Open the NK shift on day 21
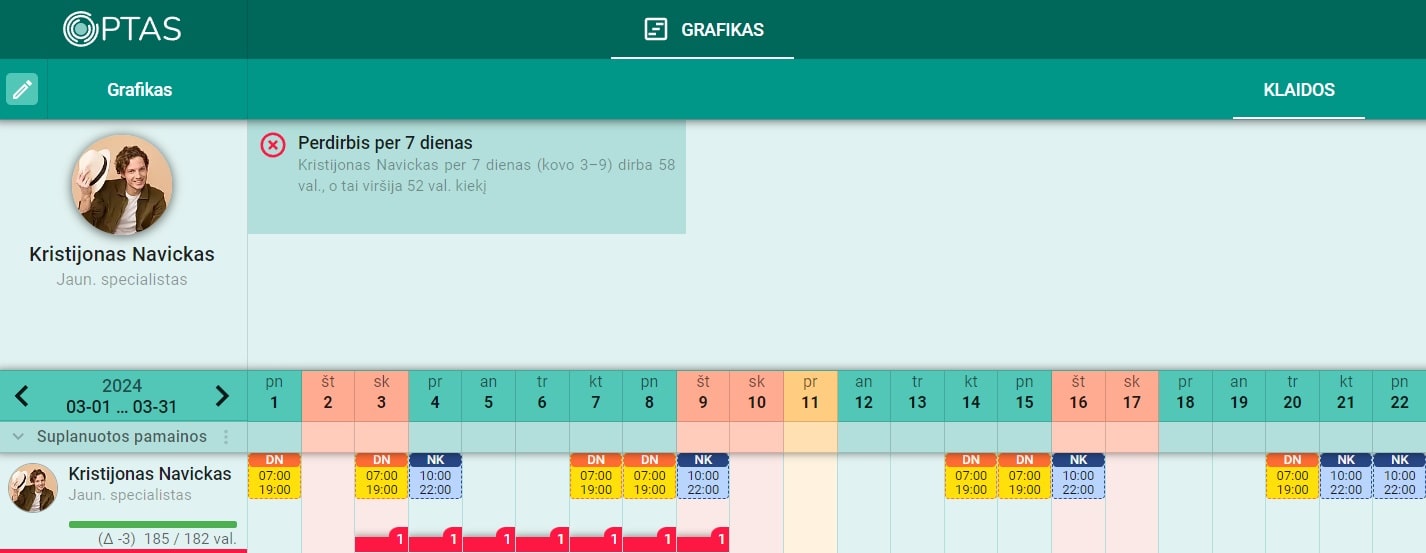The height and width of the screenshot is (553, 1426). (x=1346, y=476)
